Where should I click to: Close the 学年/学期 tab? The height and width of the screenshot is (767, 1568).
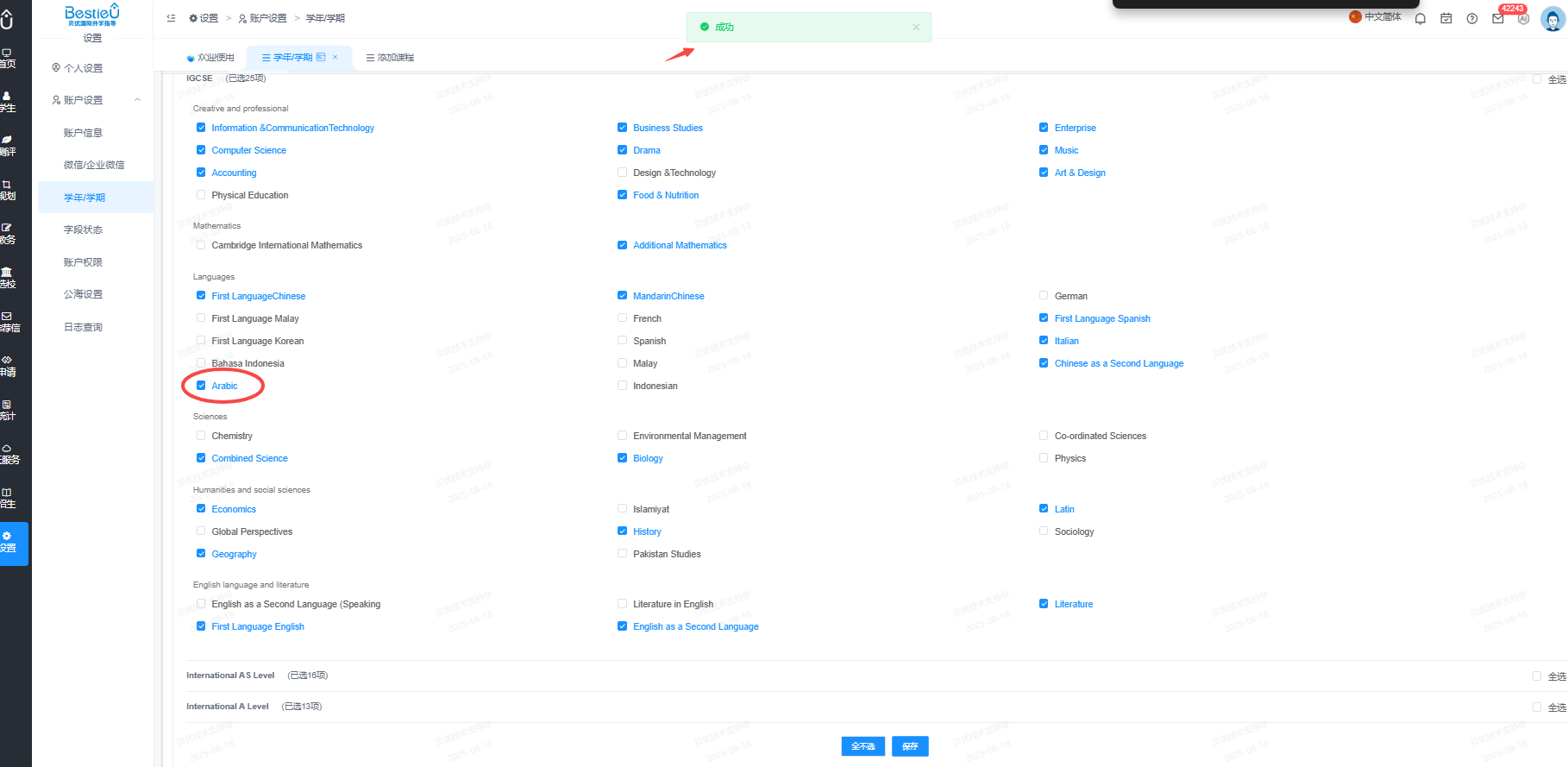pyautogui.click(x=336, y=57)
